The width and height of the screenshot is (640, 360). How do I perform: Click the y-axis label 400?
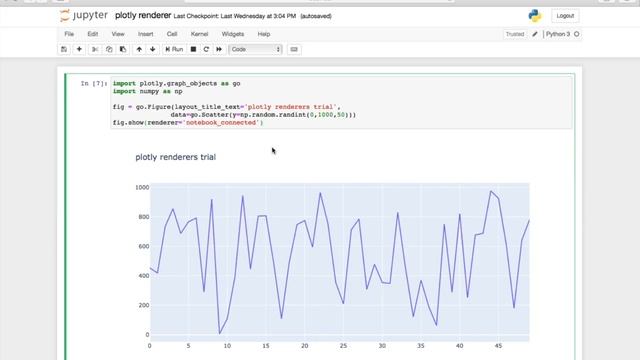pyautogui.click(x=144, y=276)
